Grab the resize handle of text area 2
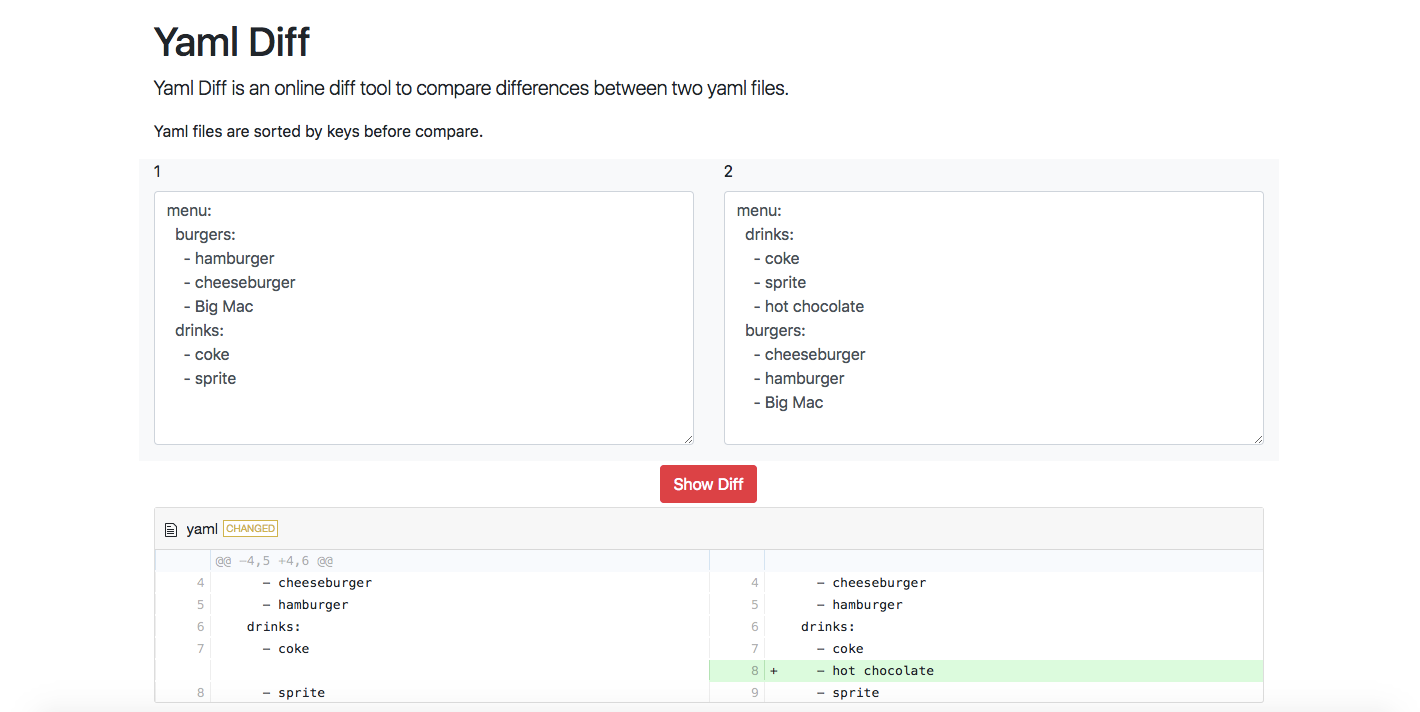The height and width of the screenshot is (712, 1420). coord(1258,439)
